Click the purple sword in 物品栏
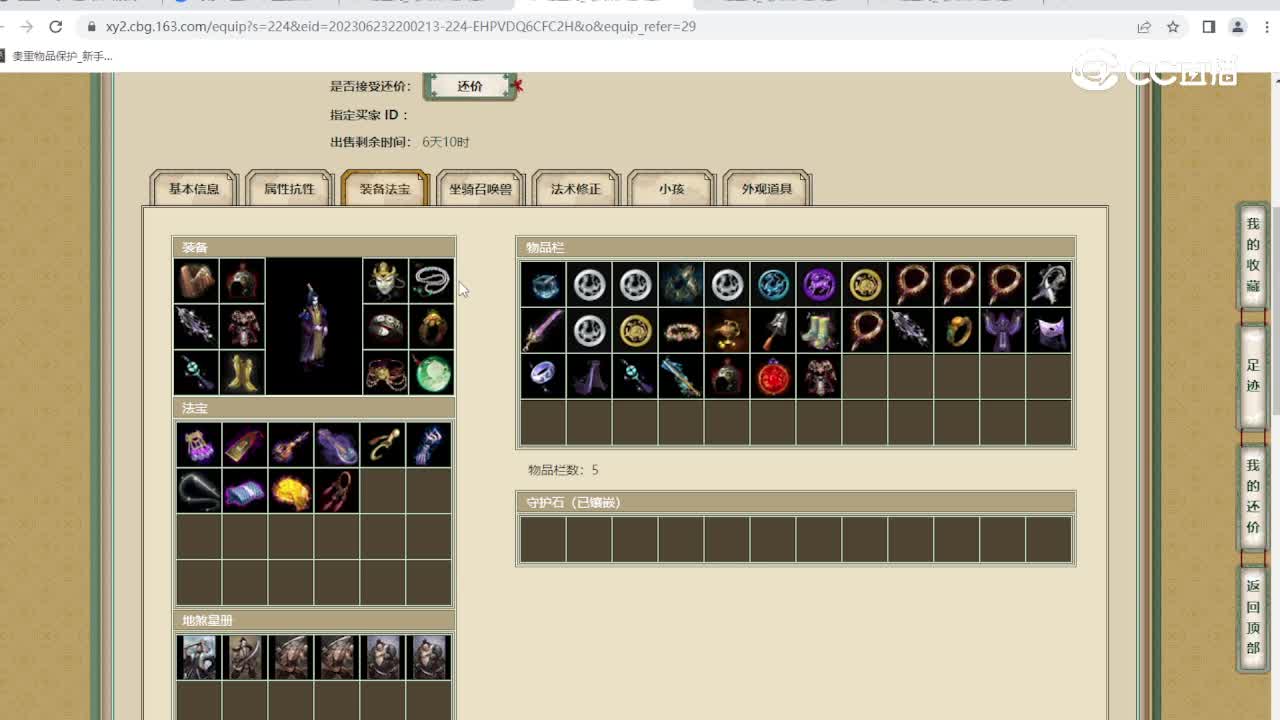The width and height of the screenshot is (1280, 720). pos(543,331)
